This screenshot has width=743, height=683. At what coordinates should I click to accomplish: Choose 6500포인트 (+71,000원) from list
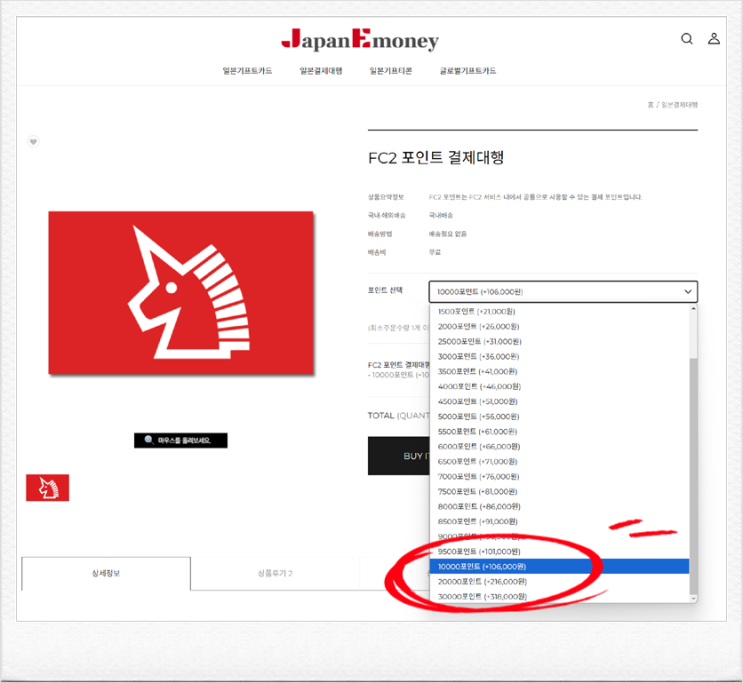[559, 462]
